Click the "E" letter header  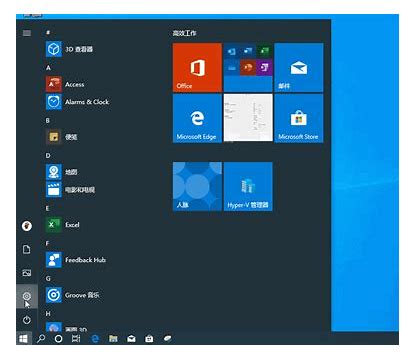coord(47,208)
